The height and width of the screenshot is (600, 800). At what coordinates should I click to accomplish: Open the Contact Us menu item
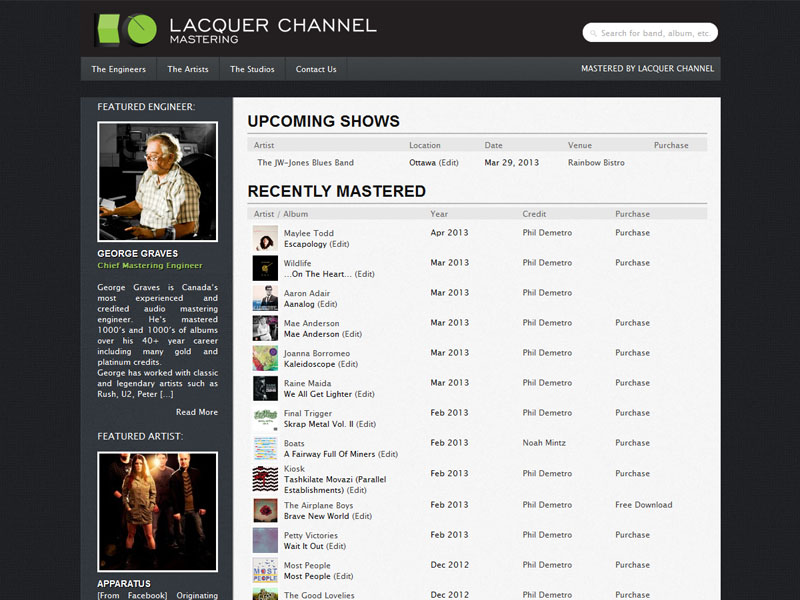coord(316,69)
